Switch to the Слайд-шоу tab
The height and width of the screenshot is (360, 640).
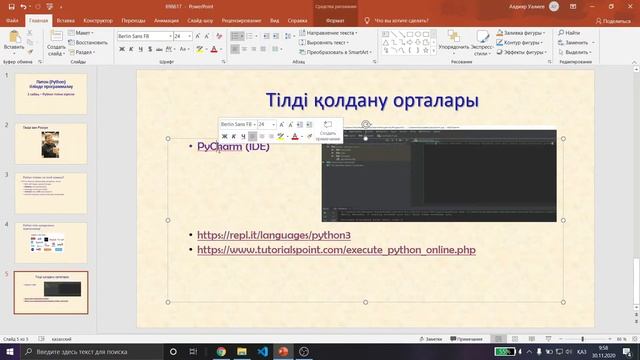coord(200,20)
